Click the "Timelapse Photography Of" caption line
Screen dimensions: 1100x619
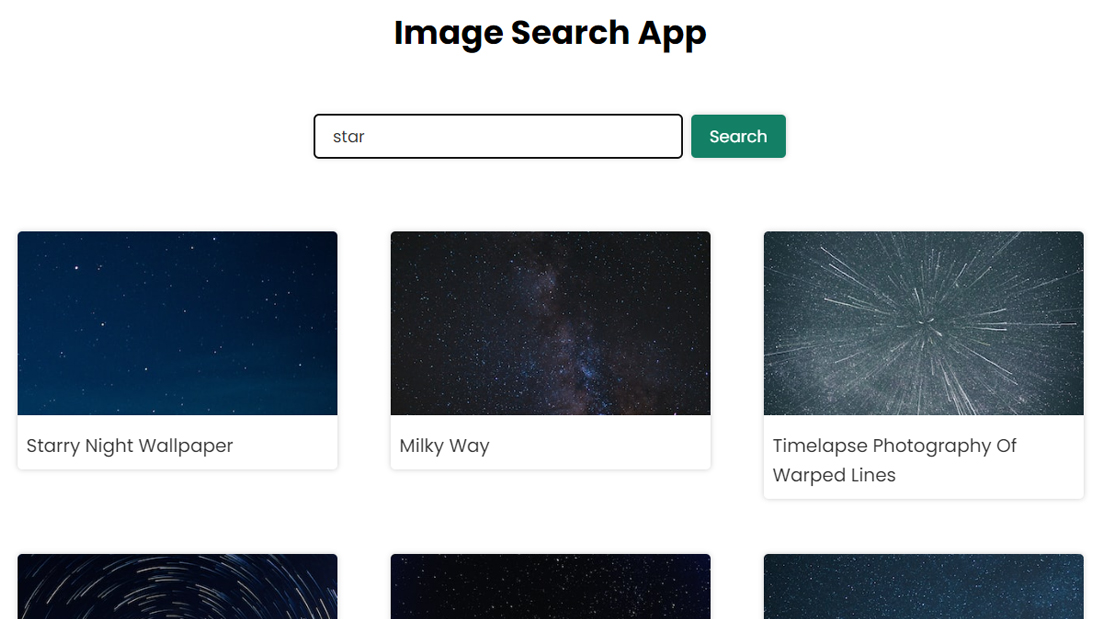click(894, 446)
